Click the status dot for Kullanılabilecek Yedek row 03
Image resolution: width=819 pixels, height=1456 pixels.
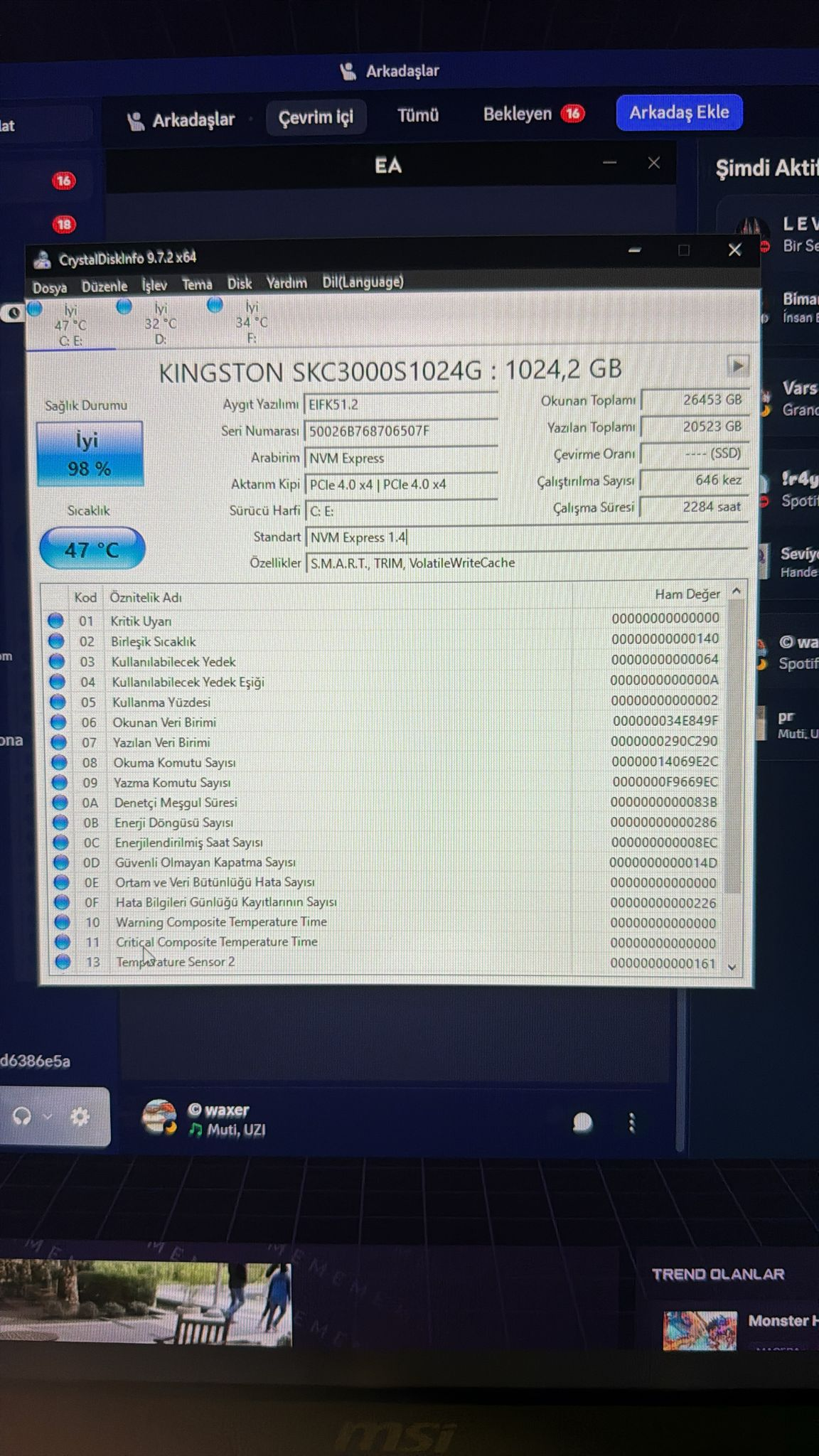[57, 661]
